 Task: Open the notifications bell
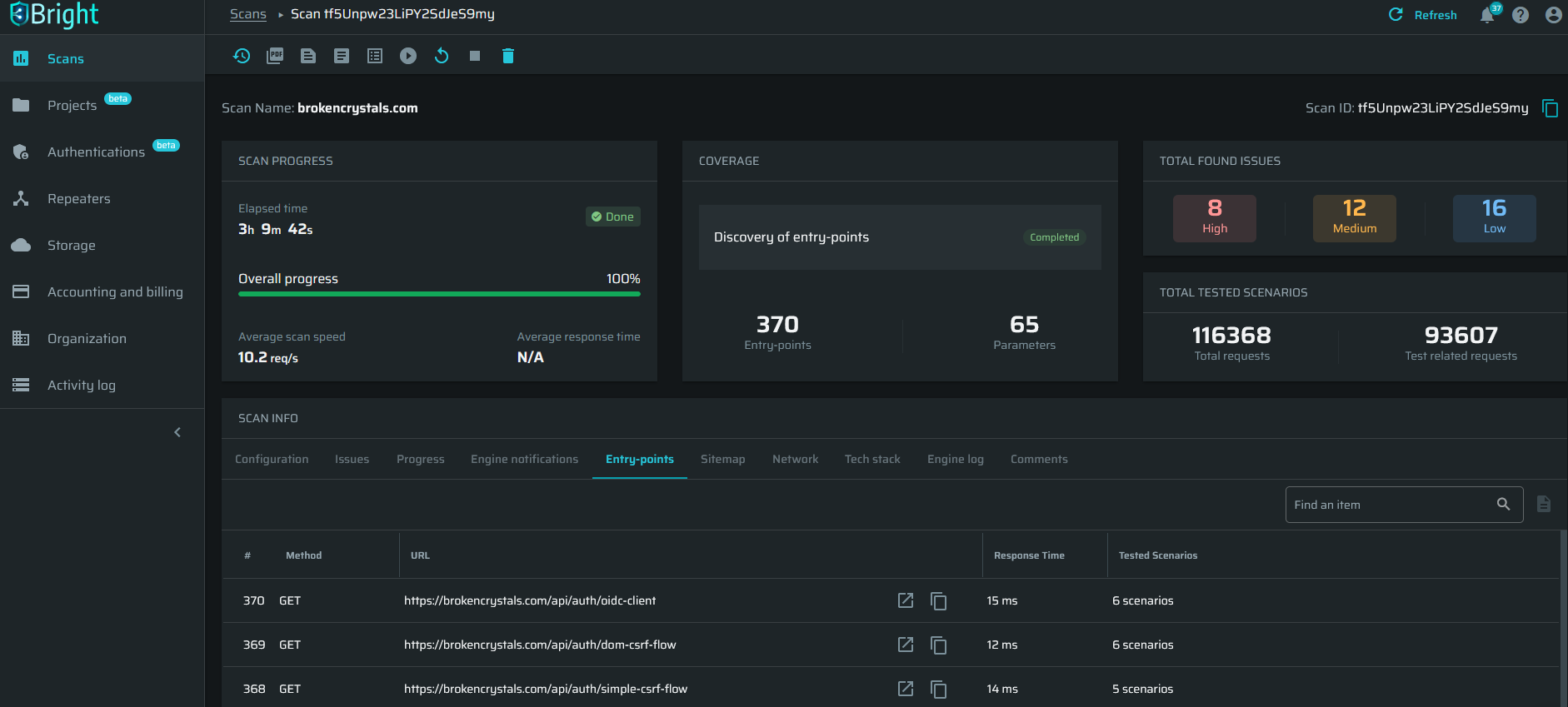click(1487, 15)
